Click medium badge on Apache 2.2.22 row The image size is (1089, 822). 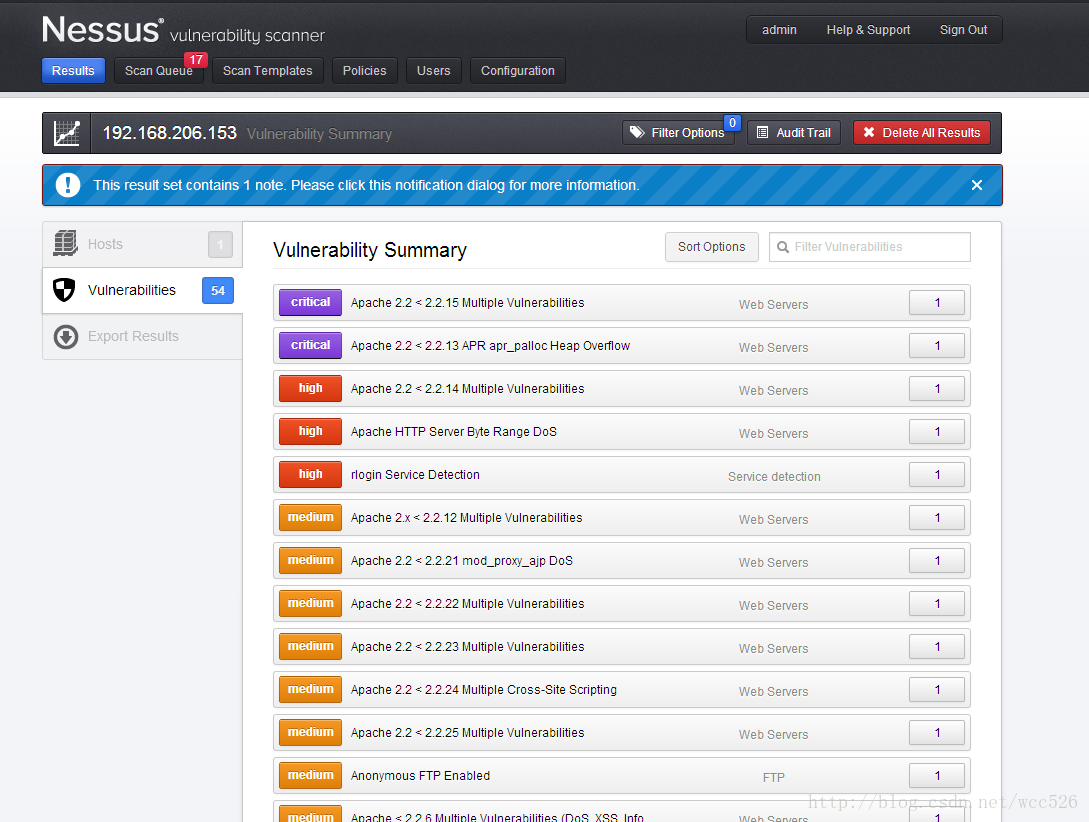(310, 604)
